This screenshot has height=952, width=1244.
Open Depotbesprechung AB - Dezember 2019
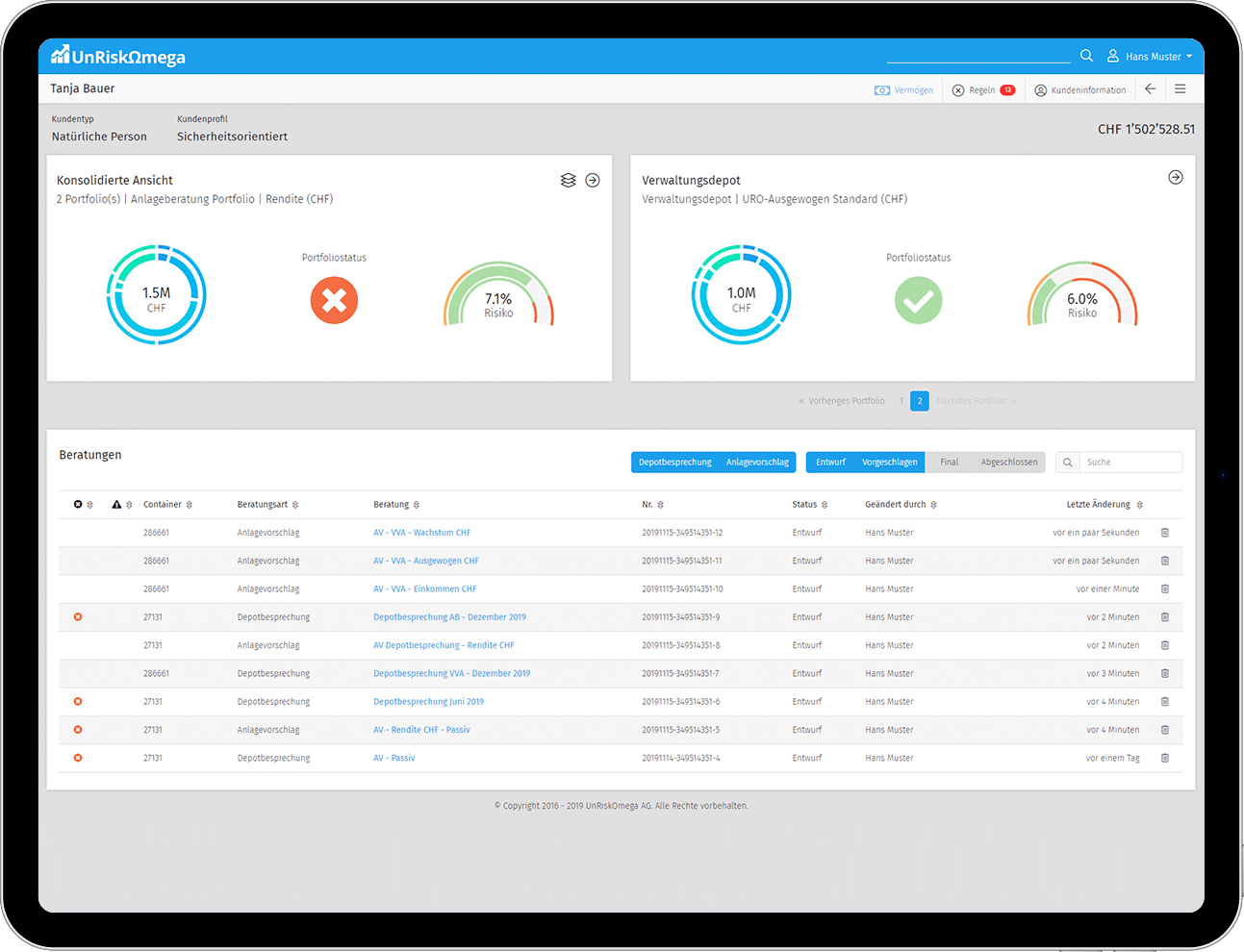coord(449,617)
